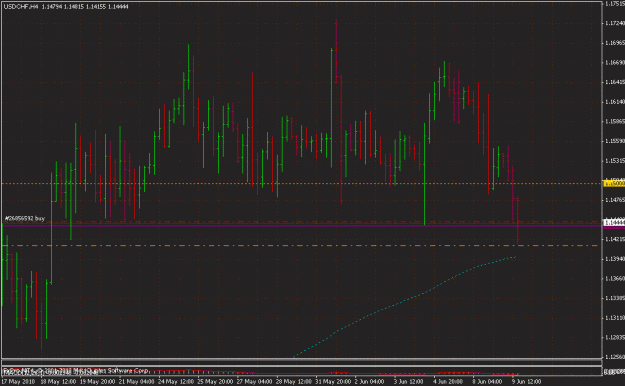Click the teal dotted moving average curve

tap(405, 300)
